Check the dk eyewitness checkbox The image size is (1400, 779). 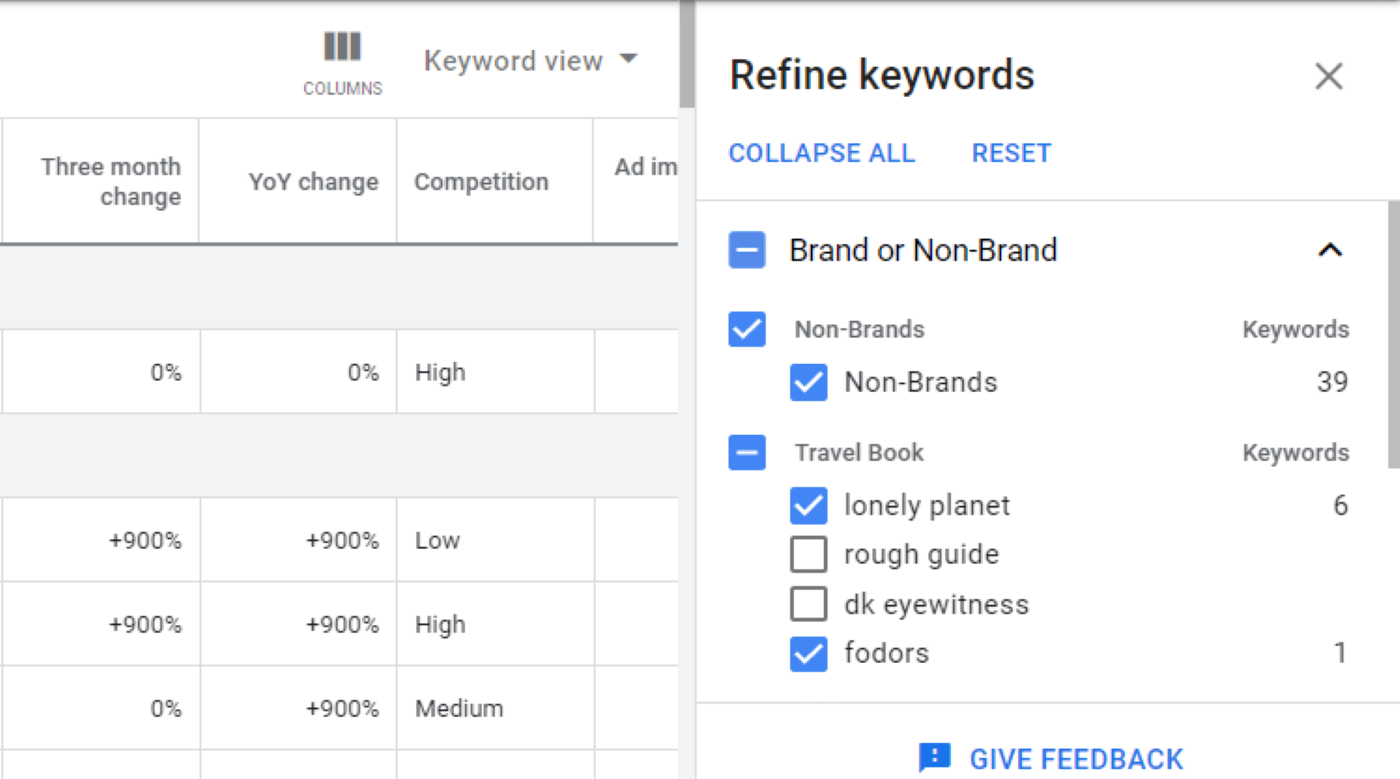pos(808,604)
